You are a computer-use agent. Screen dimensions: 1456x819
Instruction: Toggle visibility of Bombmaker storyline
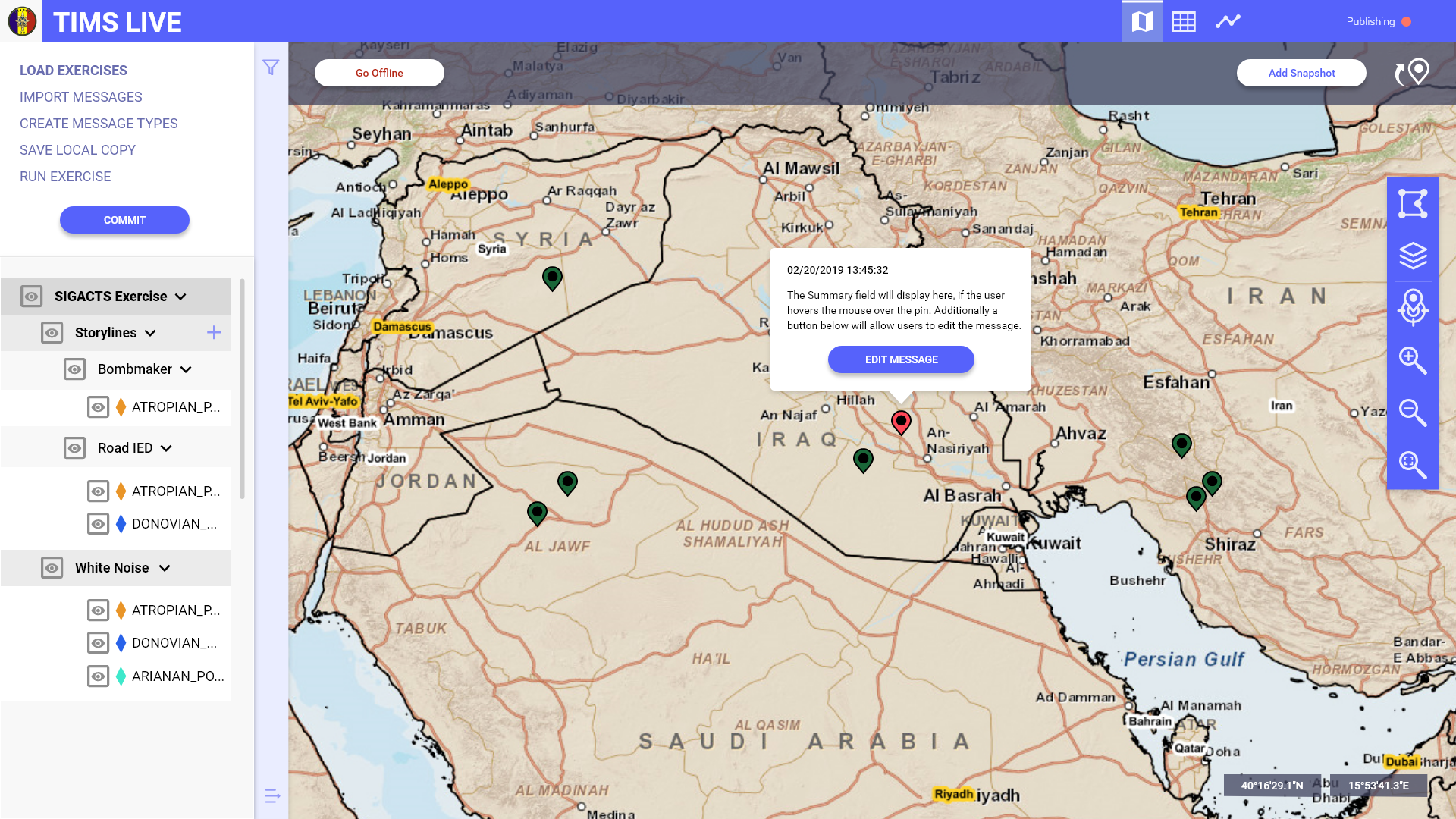pyautogui.click(x=74, y=369)
